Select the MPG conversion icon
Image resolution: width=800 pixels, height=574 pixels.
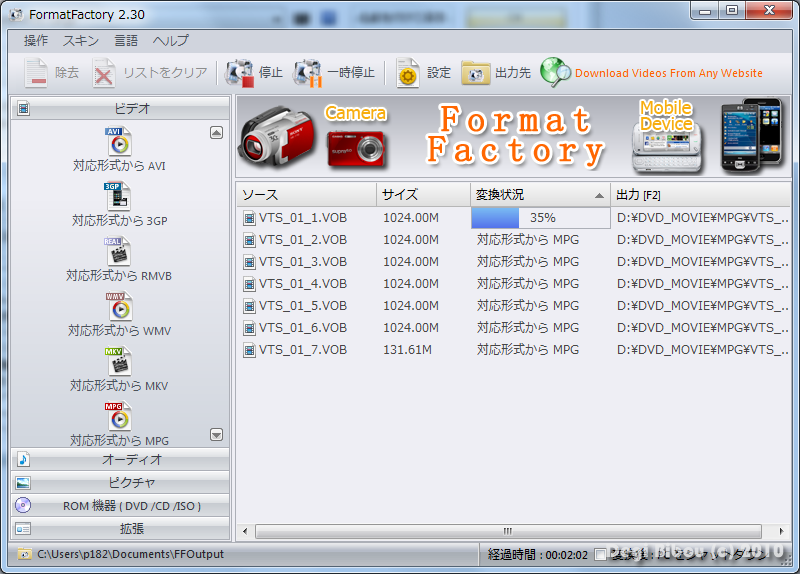(118, 416)
